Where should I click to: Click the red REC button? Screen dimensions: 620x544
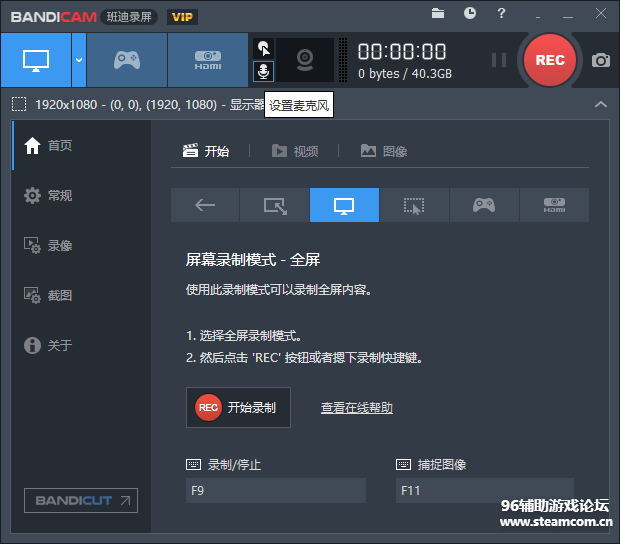[x=549, y=60]
